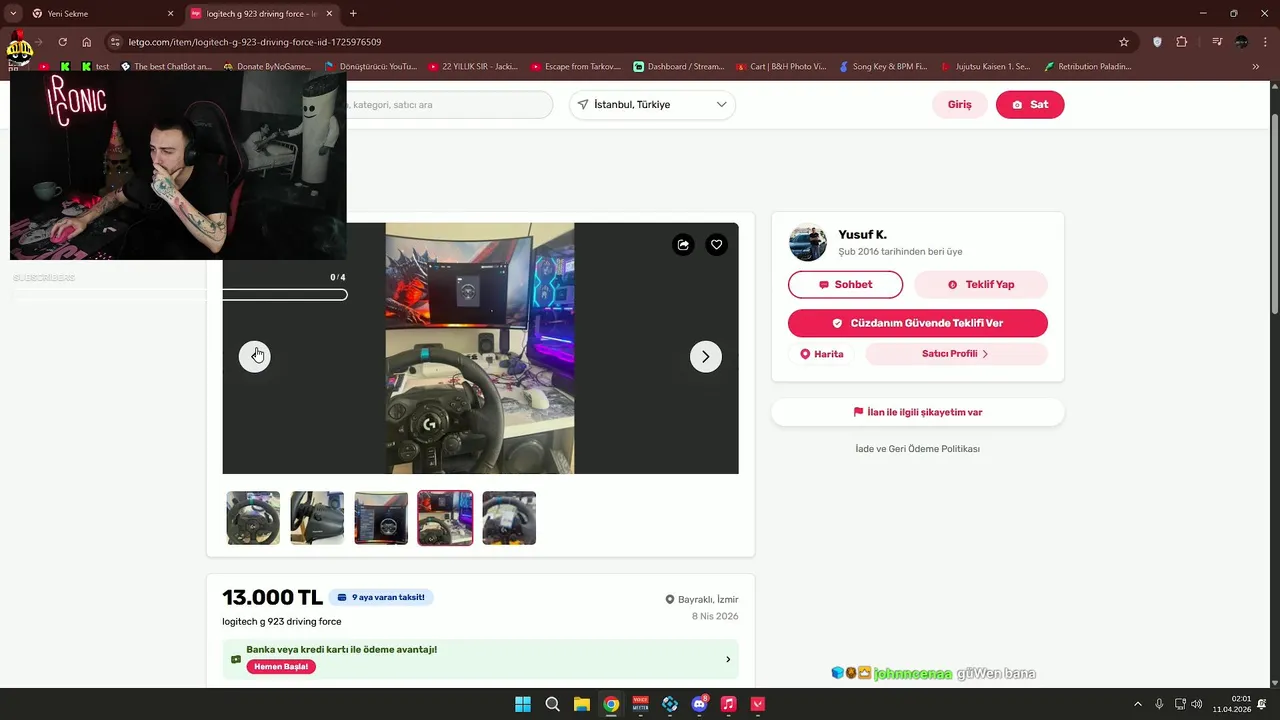Image resolution: width=1280 pixels, height=720 pixels.
Task: Close the logitech g 923 tab
Action: pos(329,14)
